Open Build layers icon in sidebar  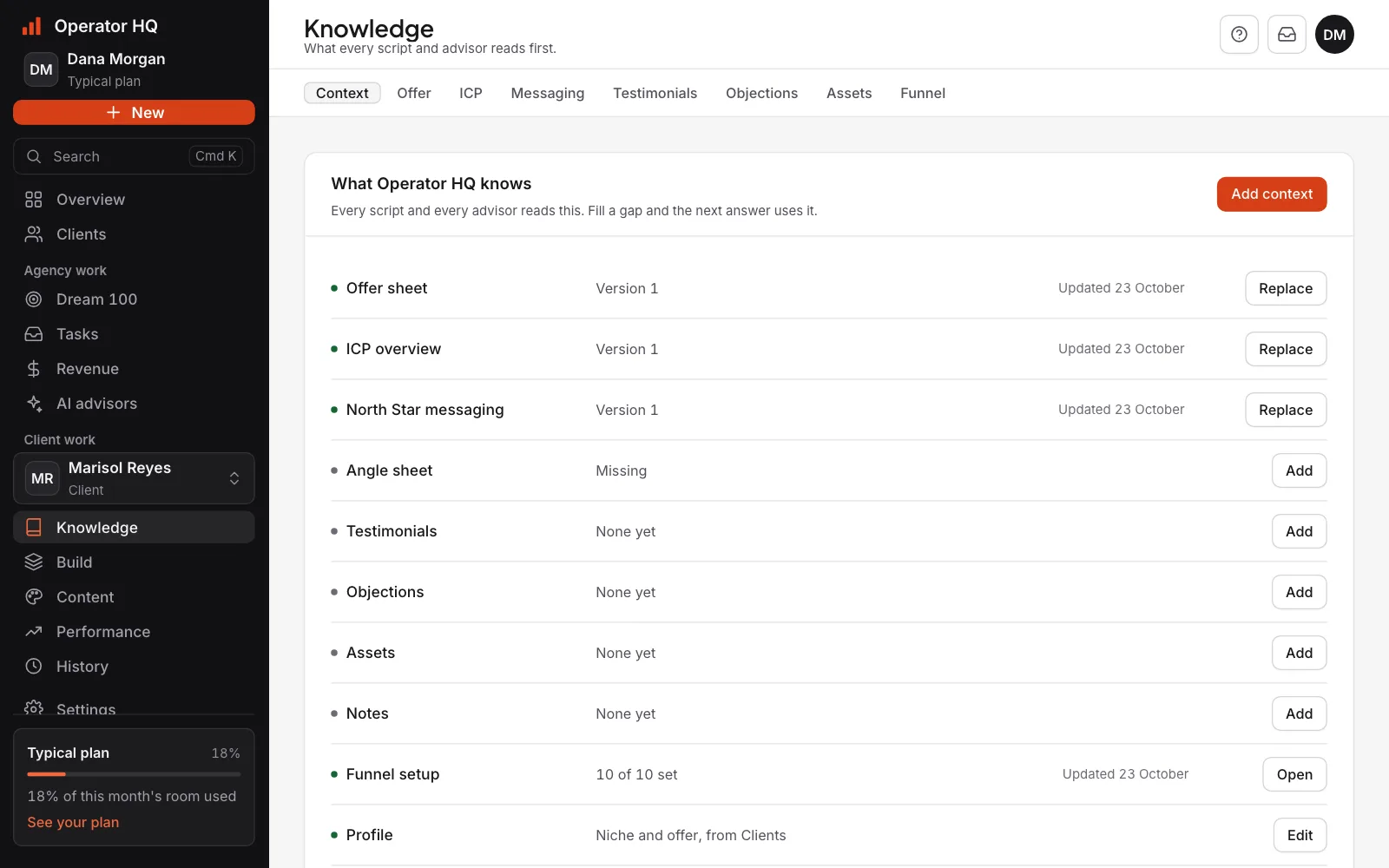click(x=34, y=562)
